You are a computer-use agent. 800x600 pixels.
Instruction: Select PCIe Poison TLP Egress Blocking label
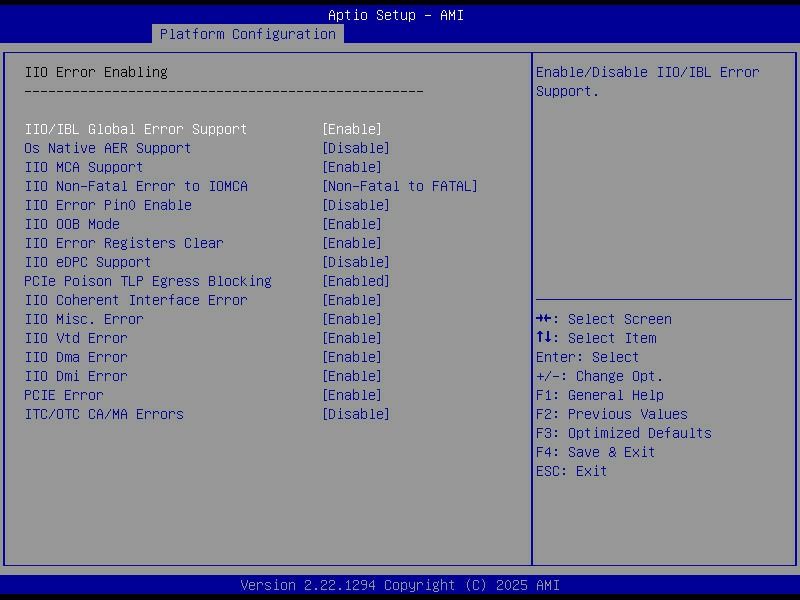pos(148,281)
